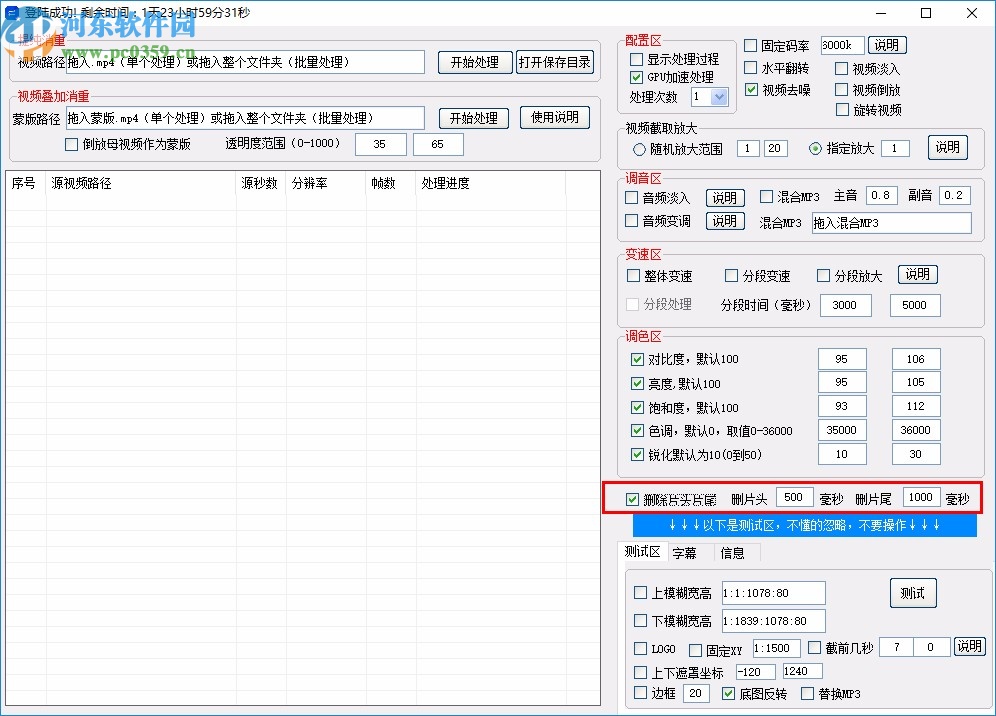
Task: Uncheck 删除片头片尾 trimming option
Action: tap(632, 498)
